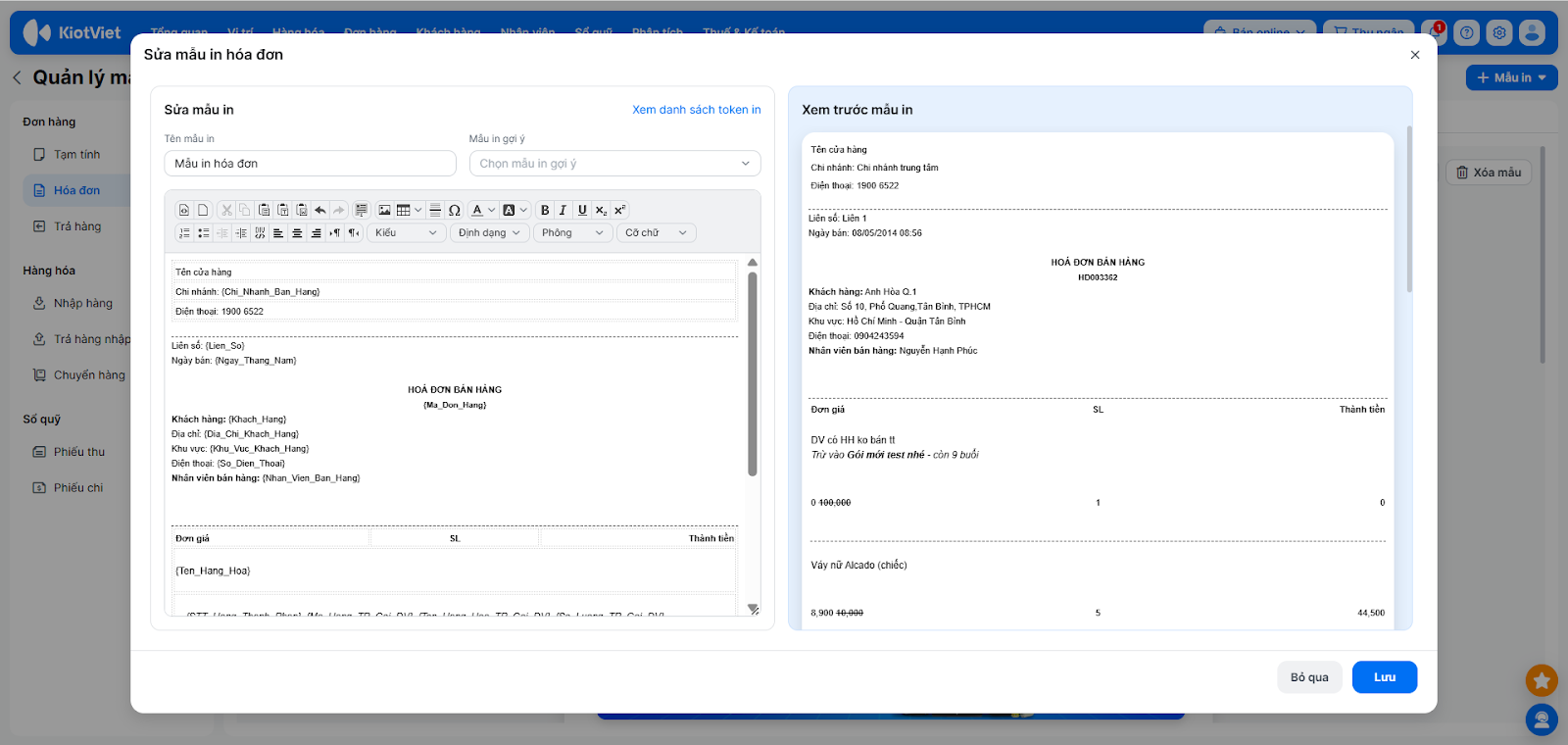
Task: Click the star floating button
Action: point(1542,680)
